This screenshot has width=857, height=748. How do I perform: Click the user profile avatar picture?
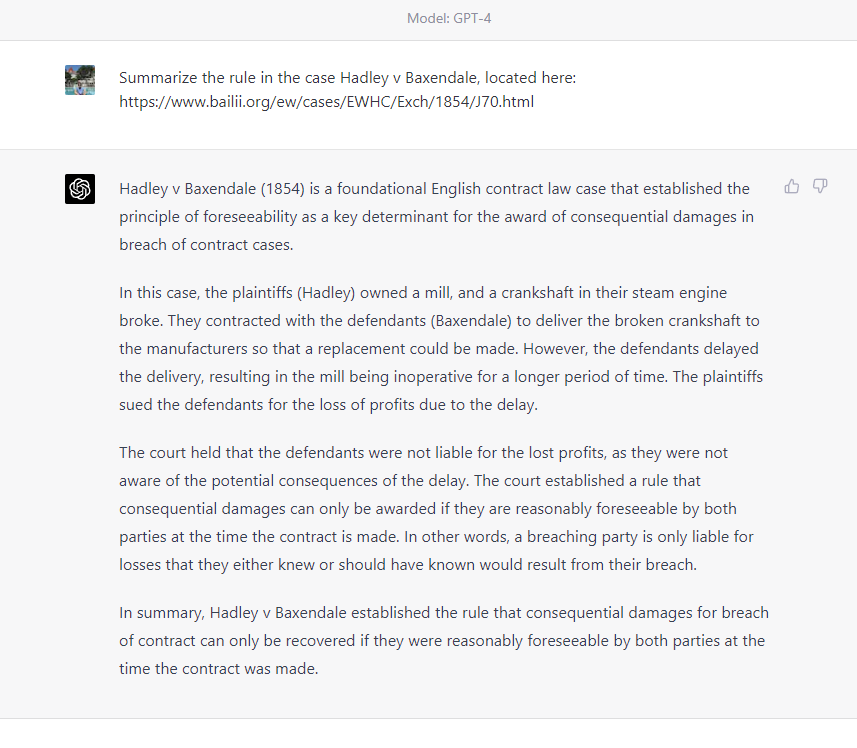[x=80, y=80]
